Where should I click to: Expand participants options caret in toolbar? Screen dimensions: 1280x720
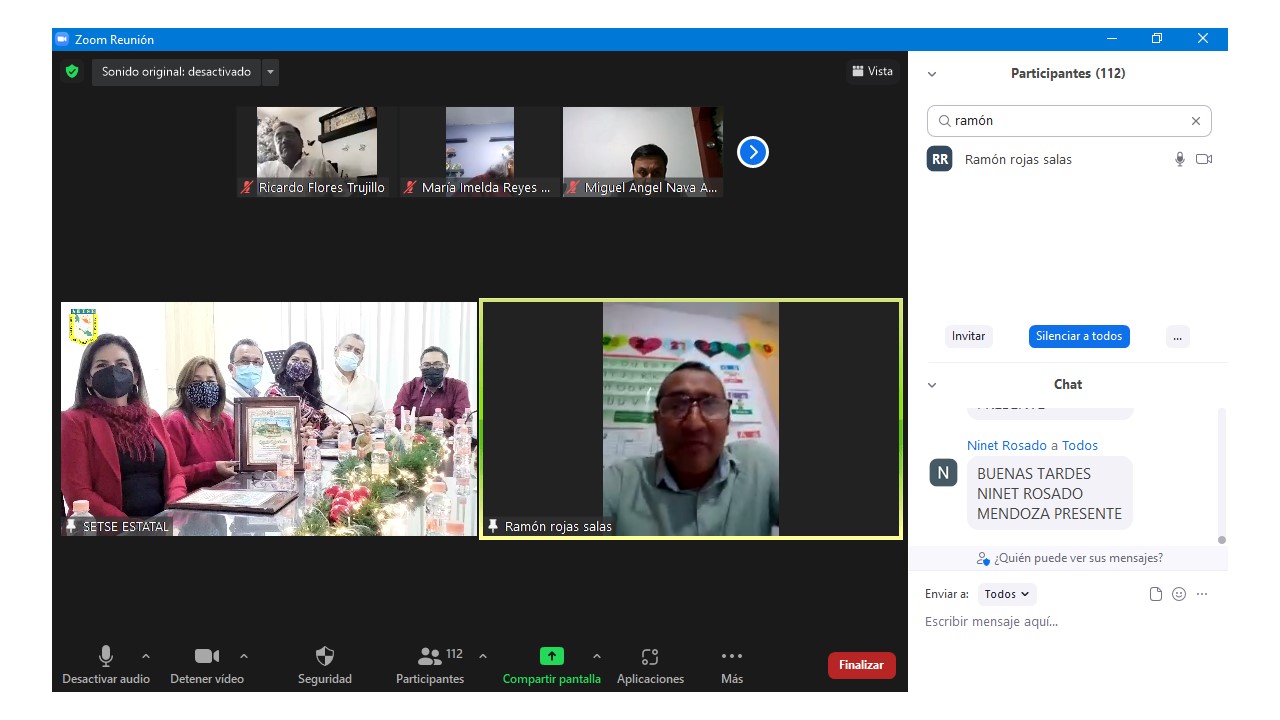483,656
